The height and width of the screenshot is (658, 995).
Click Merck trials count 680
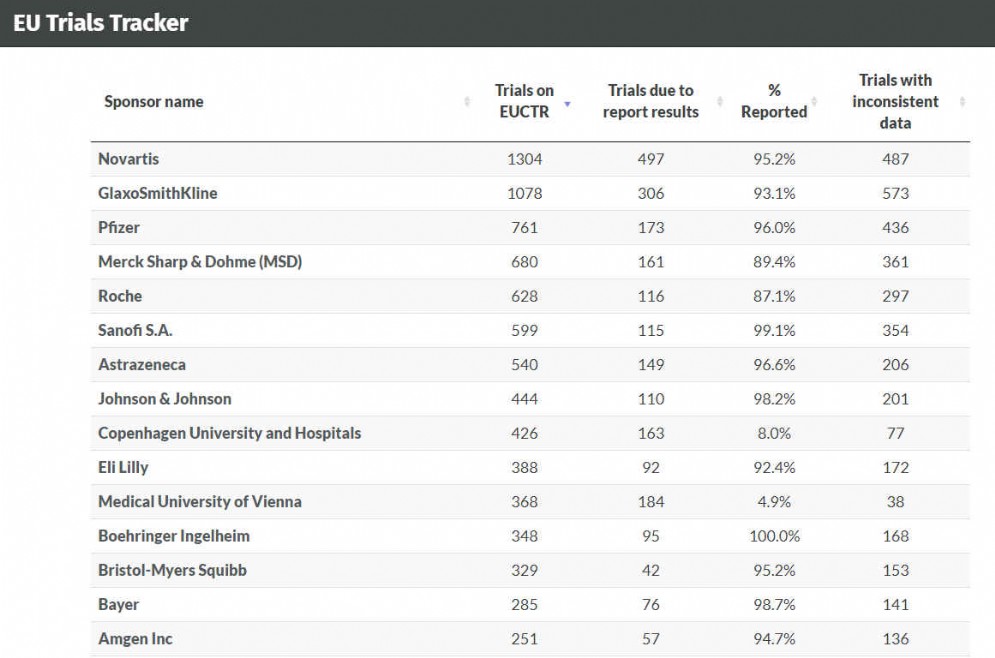point(524,261)
